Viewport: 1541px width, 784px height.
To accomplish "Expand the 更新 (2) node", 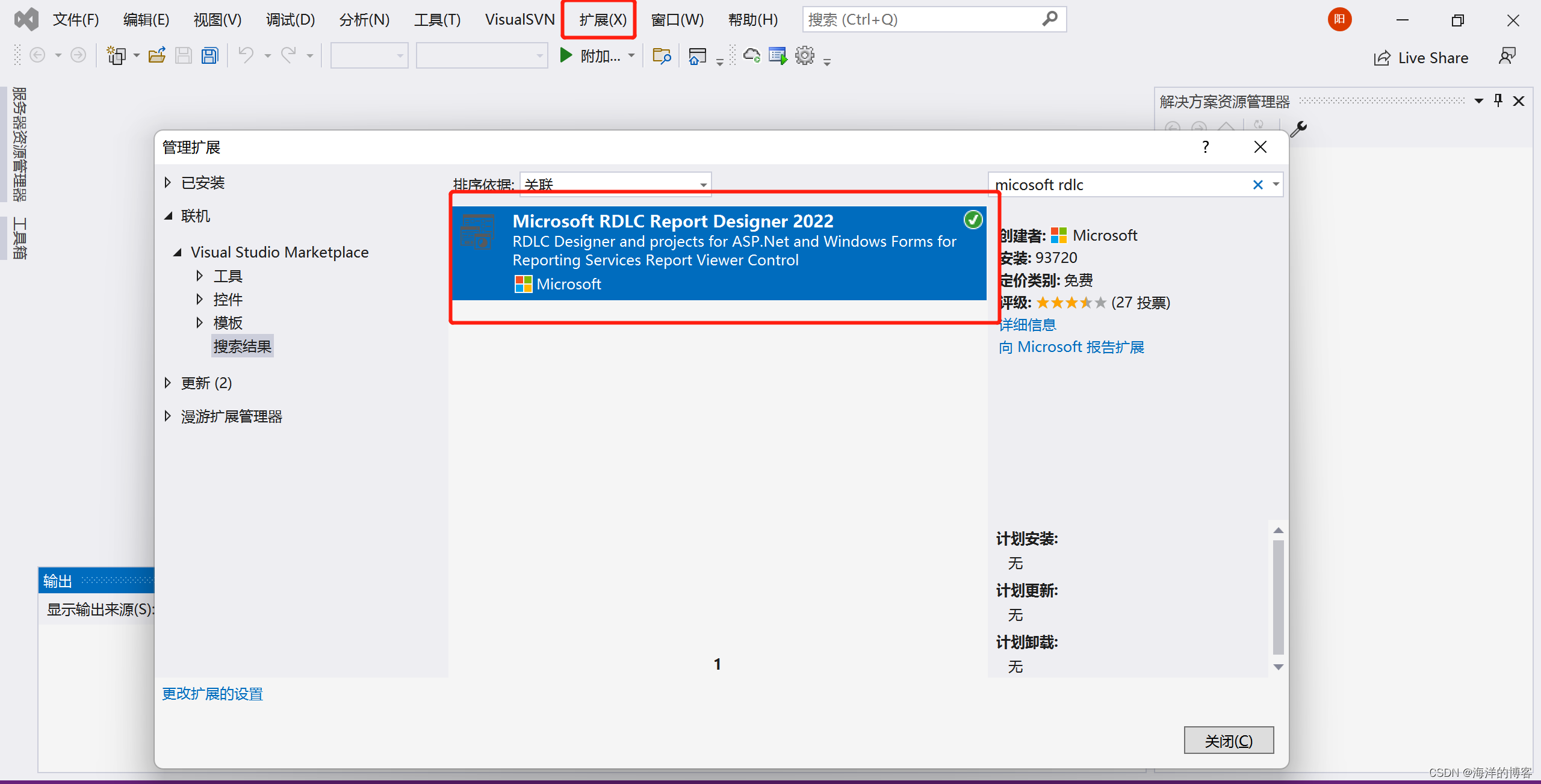I will click(168, 383).
